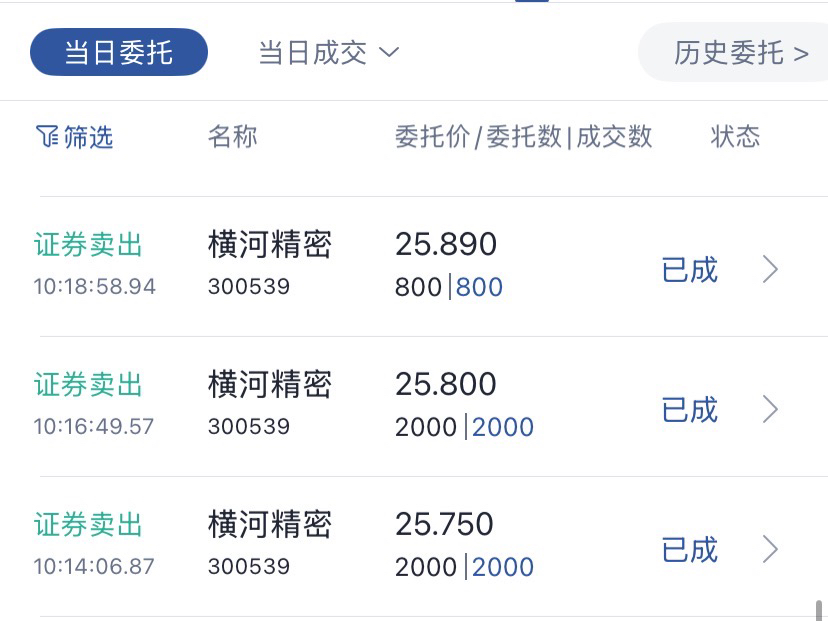This screenshot has height=621, width=828.
Task: Open details chevron for 25.800 order
Action: [770, 409]
